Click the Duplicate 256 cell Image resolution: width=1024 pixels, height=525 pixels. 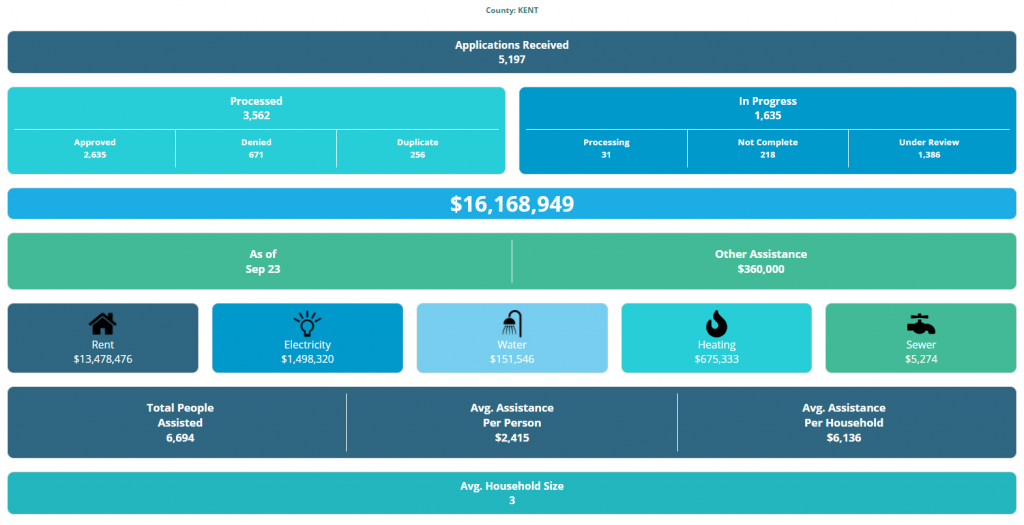(x=418, y=149)
